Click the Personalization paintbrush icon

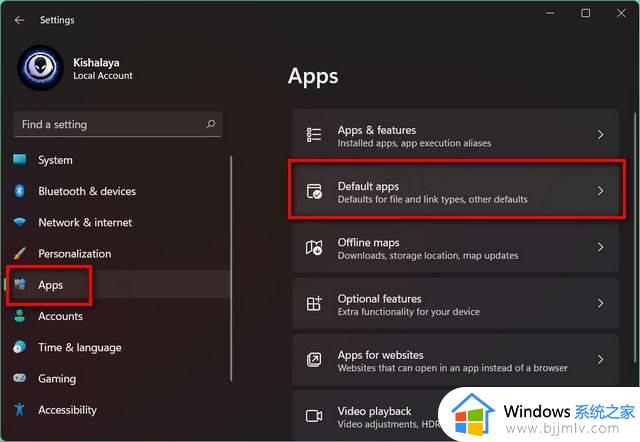point(20,253)
